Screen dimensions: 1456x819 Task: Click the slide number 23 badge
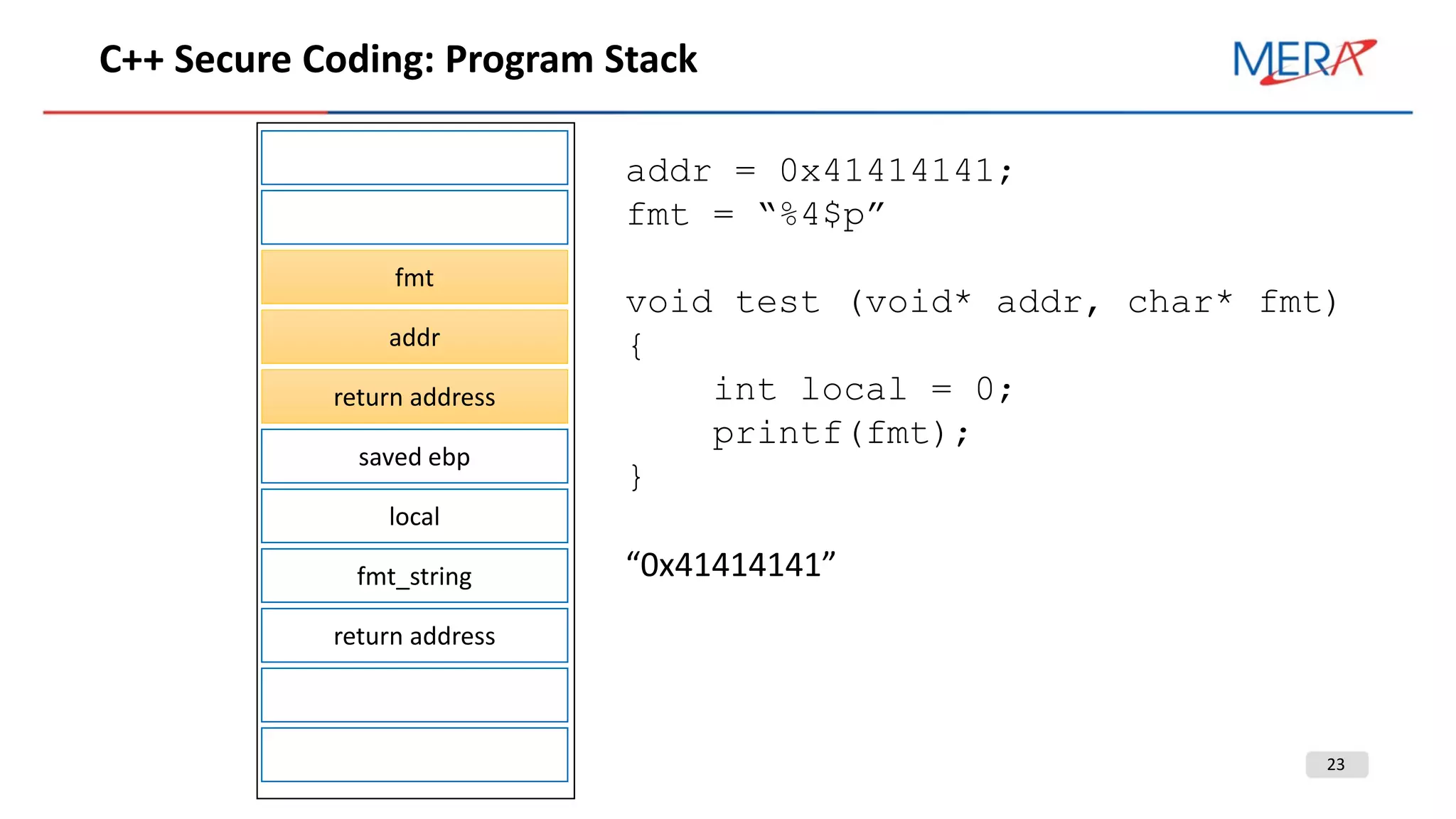click(x=1336, y=764)
